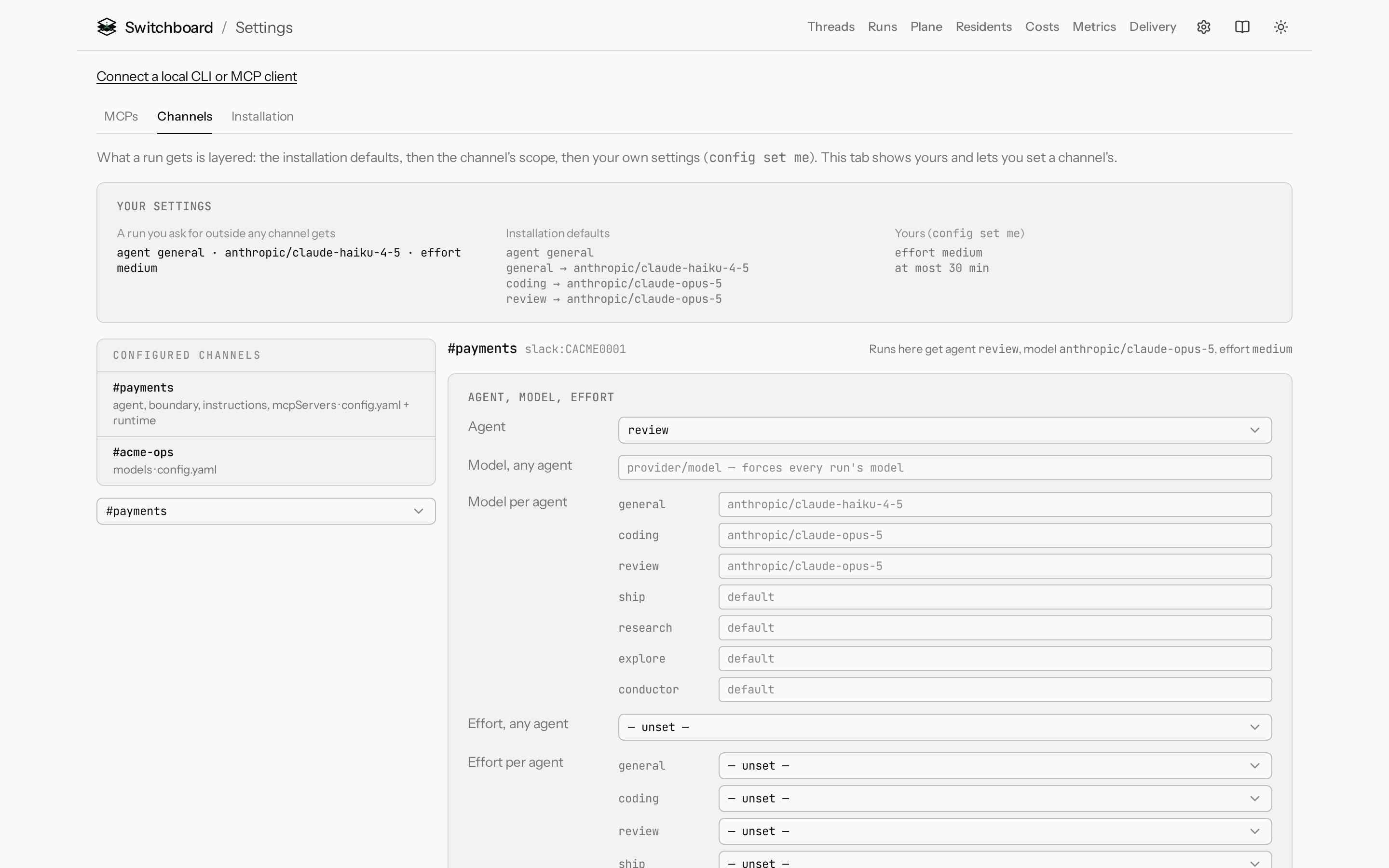
Task: Expand the #payments channel selector dropdown
Action: point(266,511)
